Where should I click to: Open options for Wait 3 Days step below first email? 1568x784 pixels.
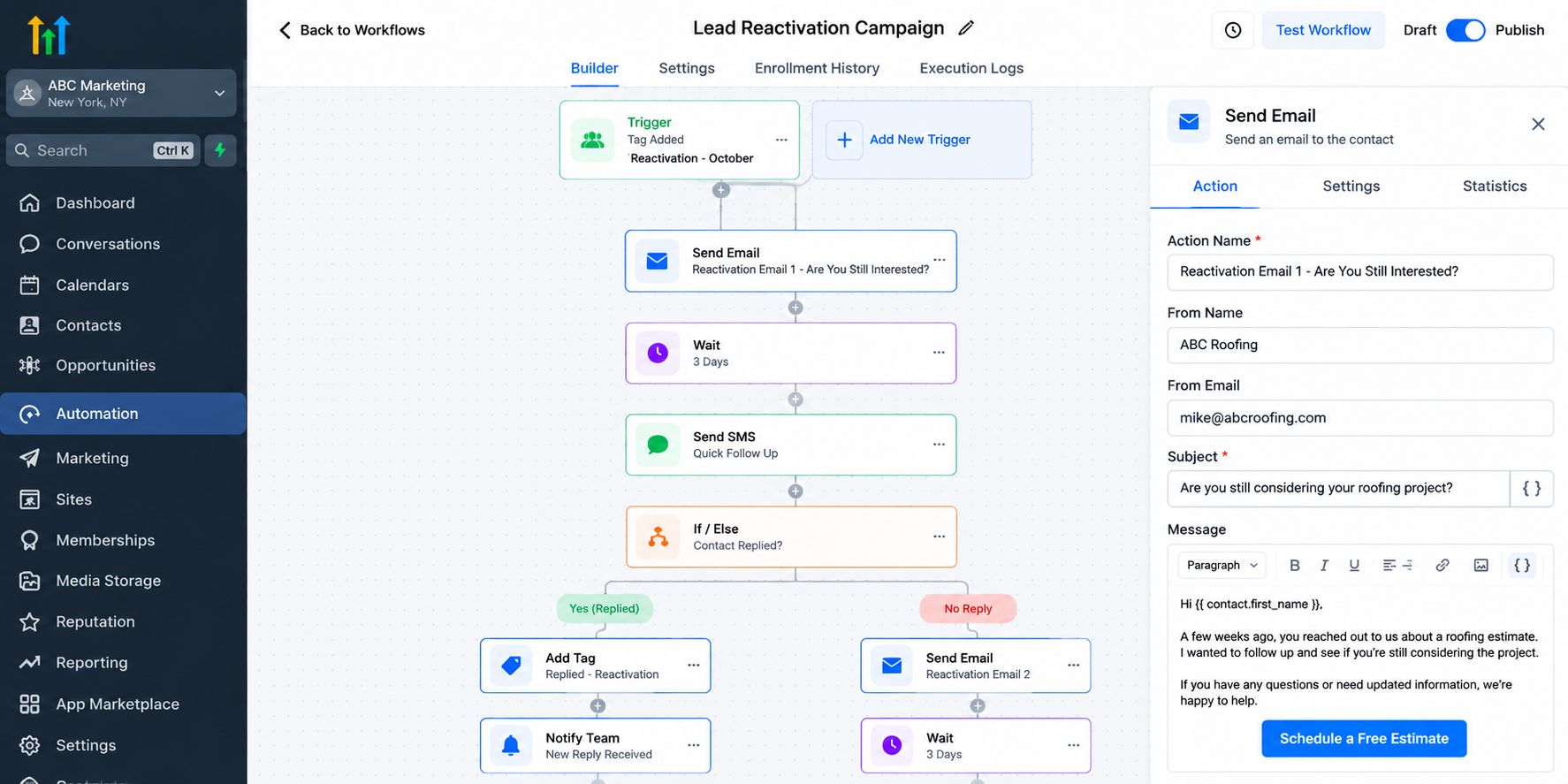point(939,353)
